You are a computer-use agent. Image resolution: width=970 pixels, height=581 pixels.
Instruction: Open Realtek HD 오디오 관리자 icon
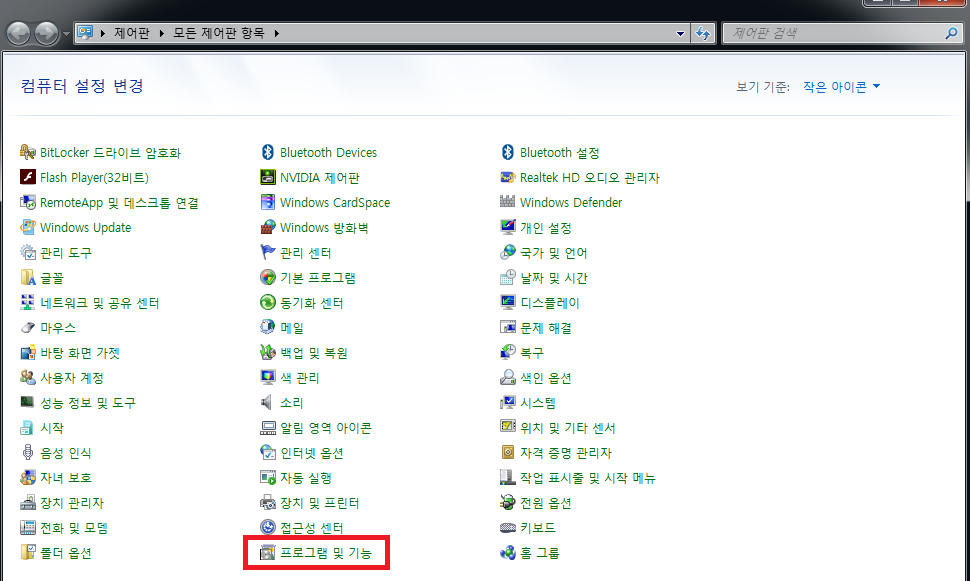tap(507, 177)
